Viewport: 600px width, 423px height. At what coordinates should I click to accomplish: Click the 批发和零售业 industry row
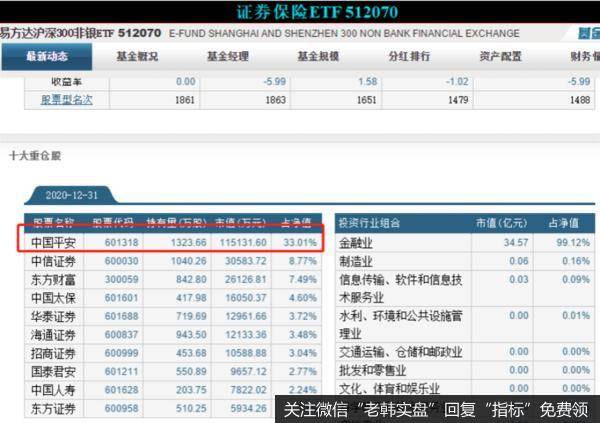click(x=465, y=370)
